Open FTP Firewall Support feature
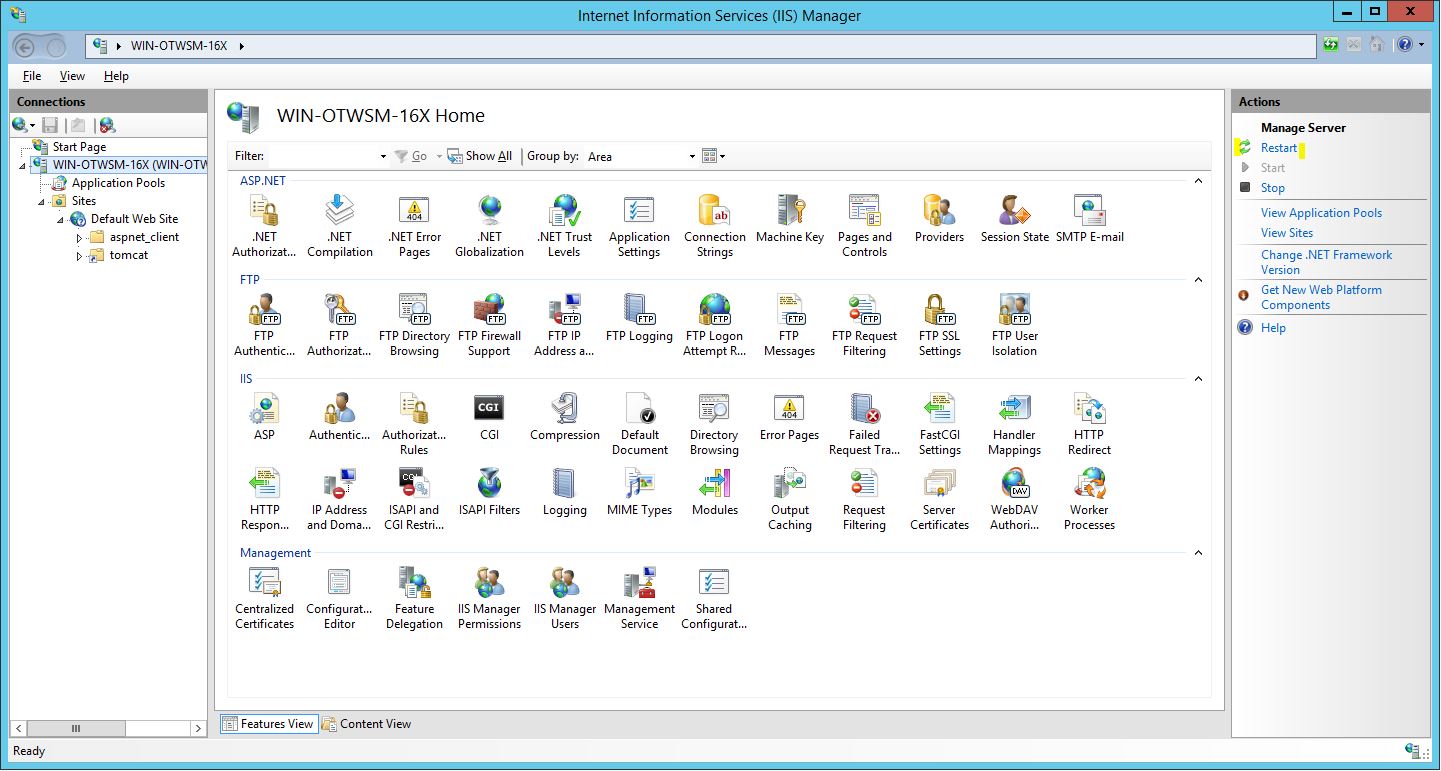1441x771 pixels. [489, 325]
